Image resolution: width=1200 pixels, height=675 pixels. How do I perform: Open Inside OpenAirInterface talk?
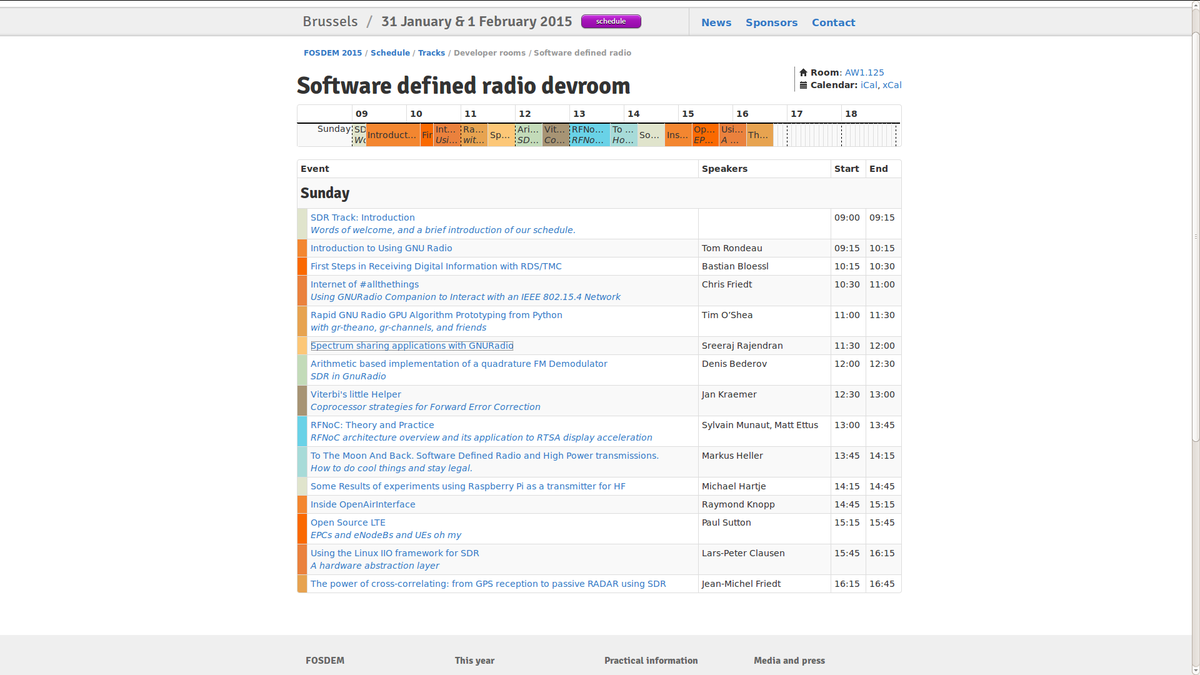363,504
